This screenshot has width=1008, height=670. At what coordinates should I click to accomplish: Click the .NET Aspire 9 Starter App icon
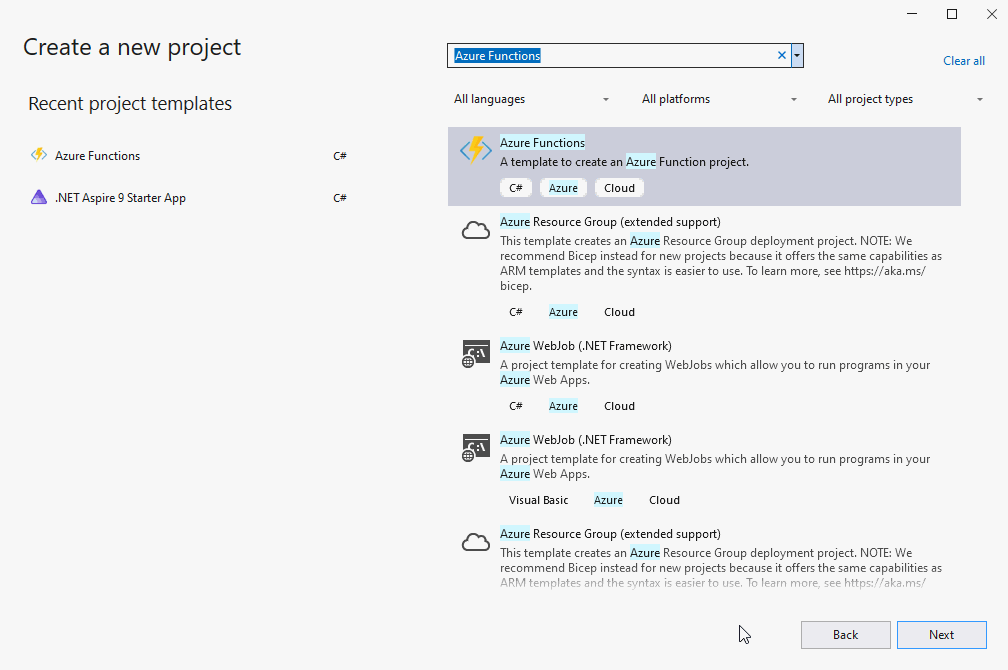coord(38,197)
